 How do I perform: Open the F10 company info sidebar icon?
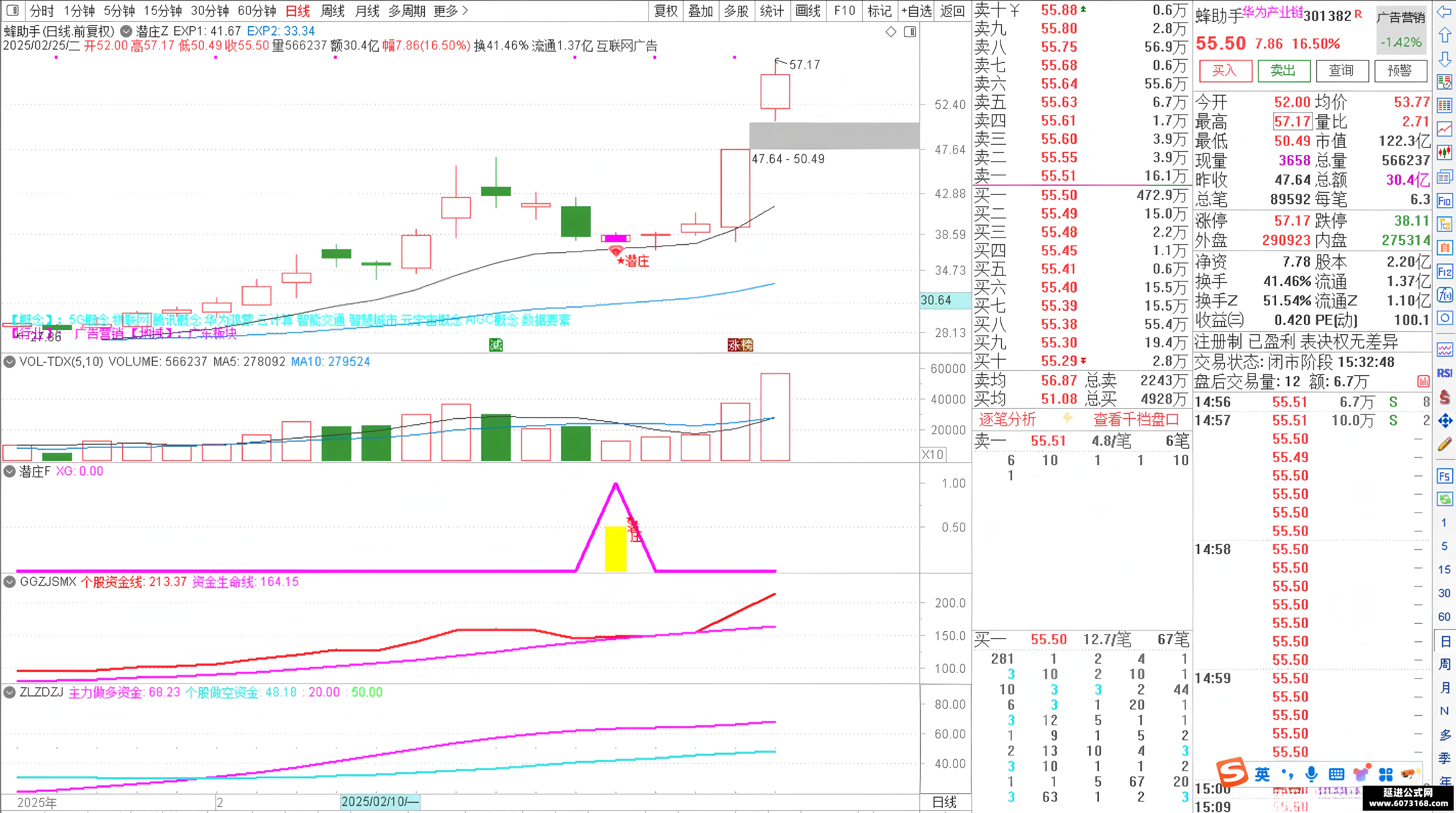point(1444,201)
